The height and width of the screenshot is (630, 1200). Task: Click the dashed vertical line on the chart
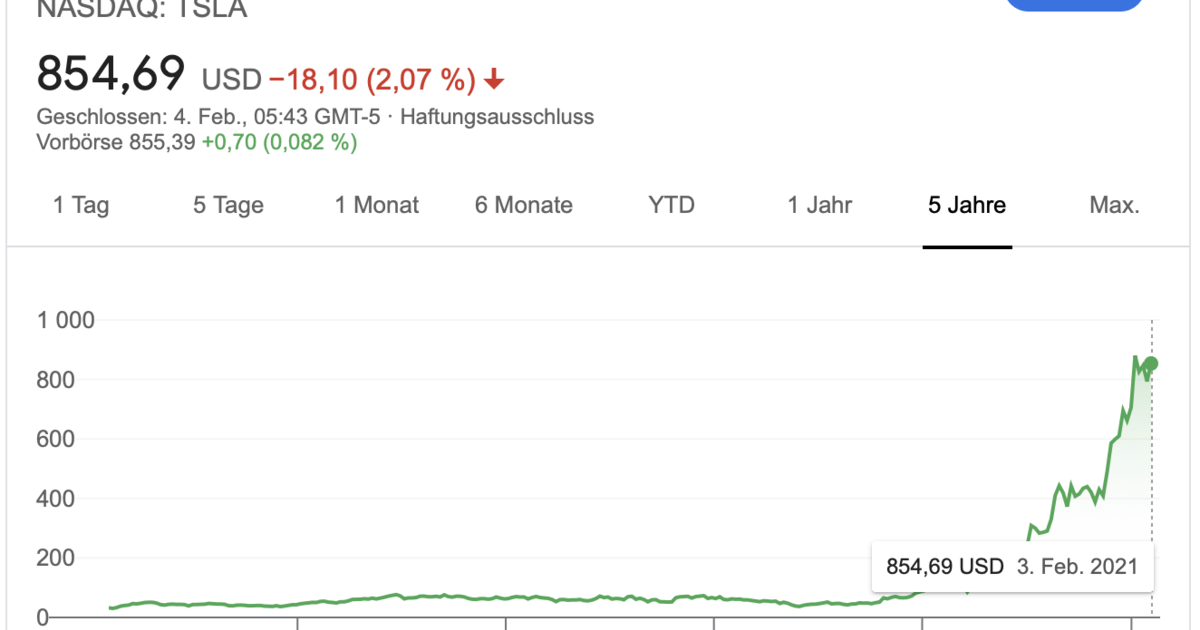1152,450
